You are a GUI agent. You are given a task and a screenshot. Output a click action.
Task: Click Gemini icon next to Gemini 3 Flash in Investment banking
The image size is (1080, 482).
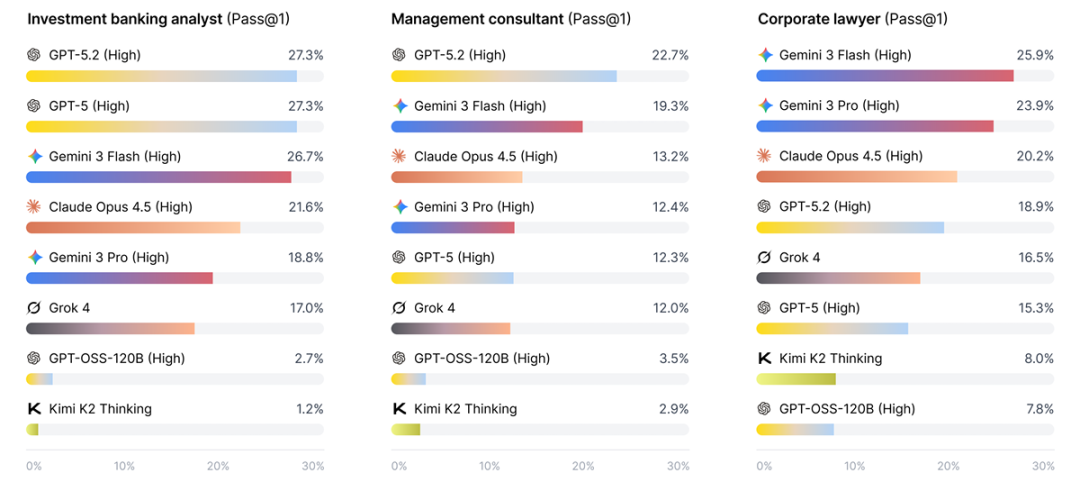click(x=34, y=156)
